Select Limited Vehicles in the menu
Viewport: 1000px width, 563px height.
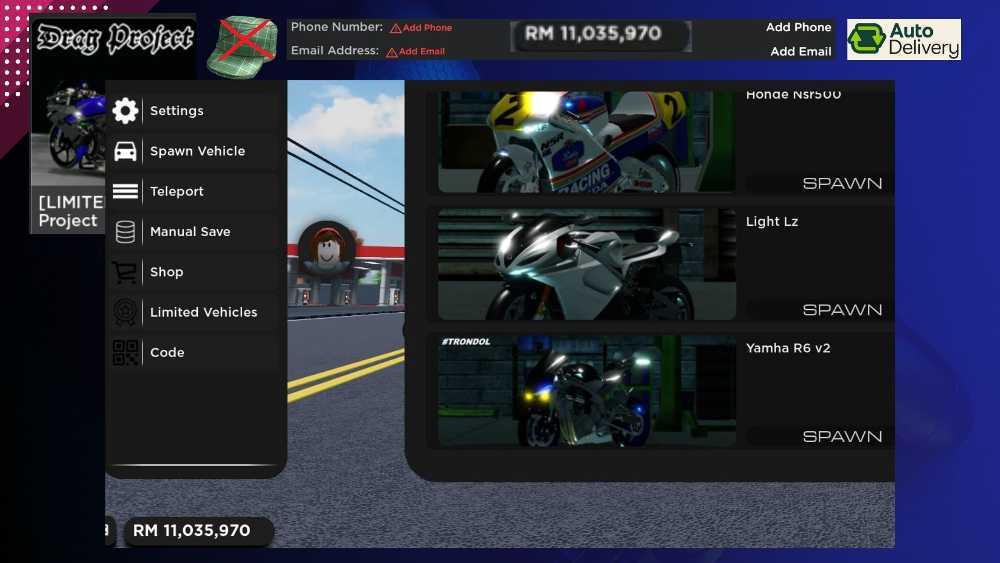click(x=195, y=312)
